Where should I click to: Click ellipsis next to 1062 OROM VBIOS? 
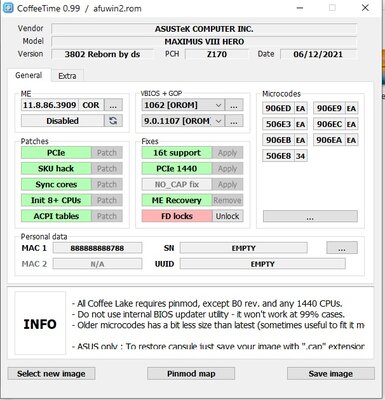234,105
